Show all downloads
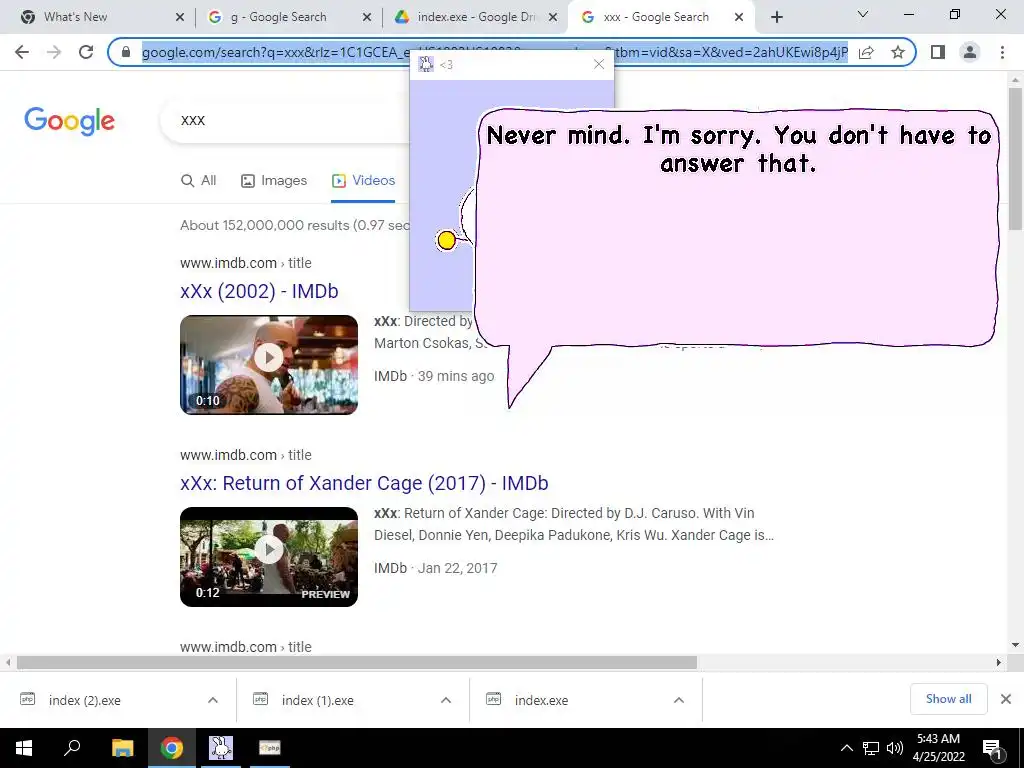1024x768 pixels. tap(948, 699)
